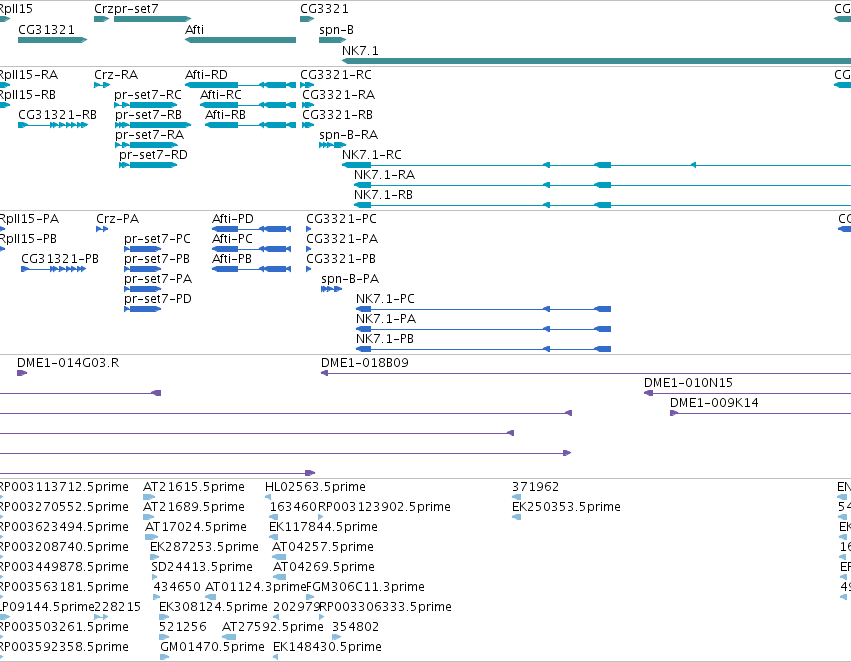Click the SD24413.5prime EST label
Screen dimensions: 851x662
(202, 568)
